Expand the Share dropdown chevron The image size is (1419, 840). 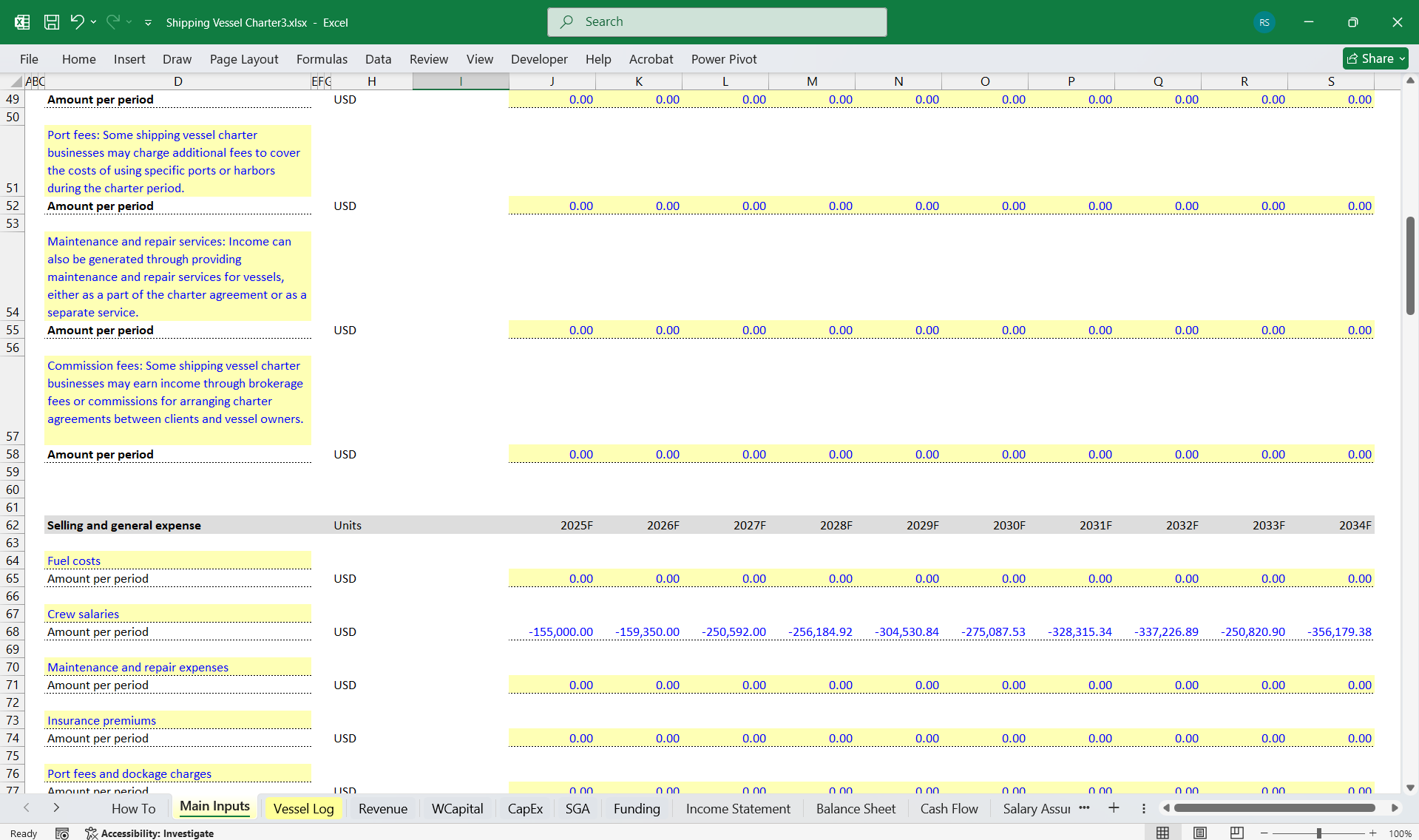coord(1402,58)
